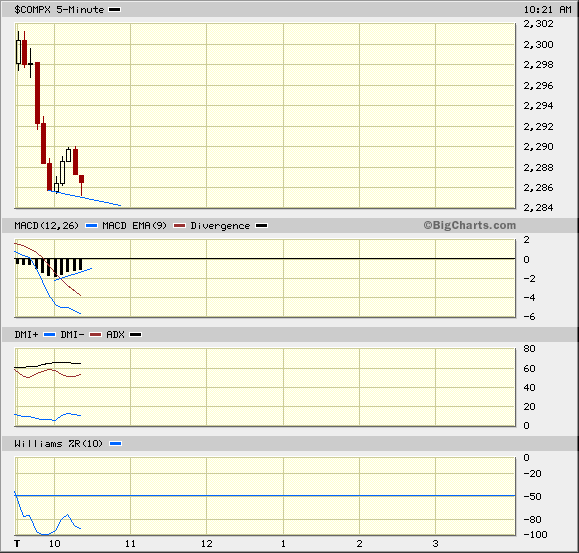Click the 2,298 price axis label
The width and height of the screenshot is (579, 553).
click(x=538, y=65)
